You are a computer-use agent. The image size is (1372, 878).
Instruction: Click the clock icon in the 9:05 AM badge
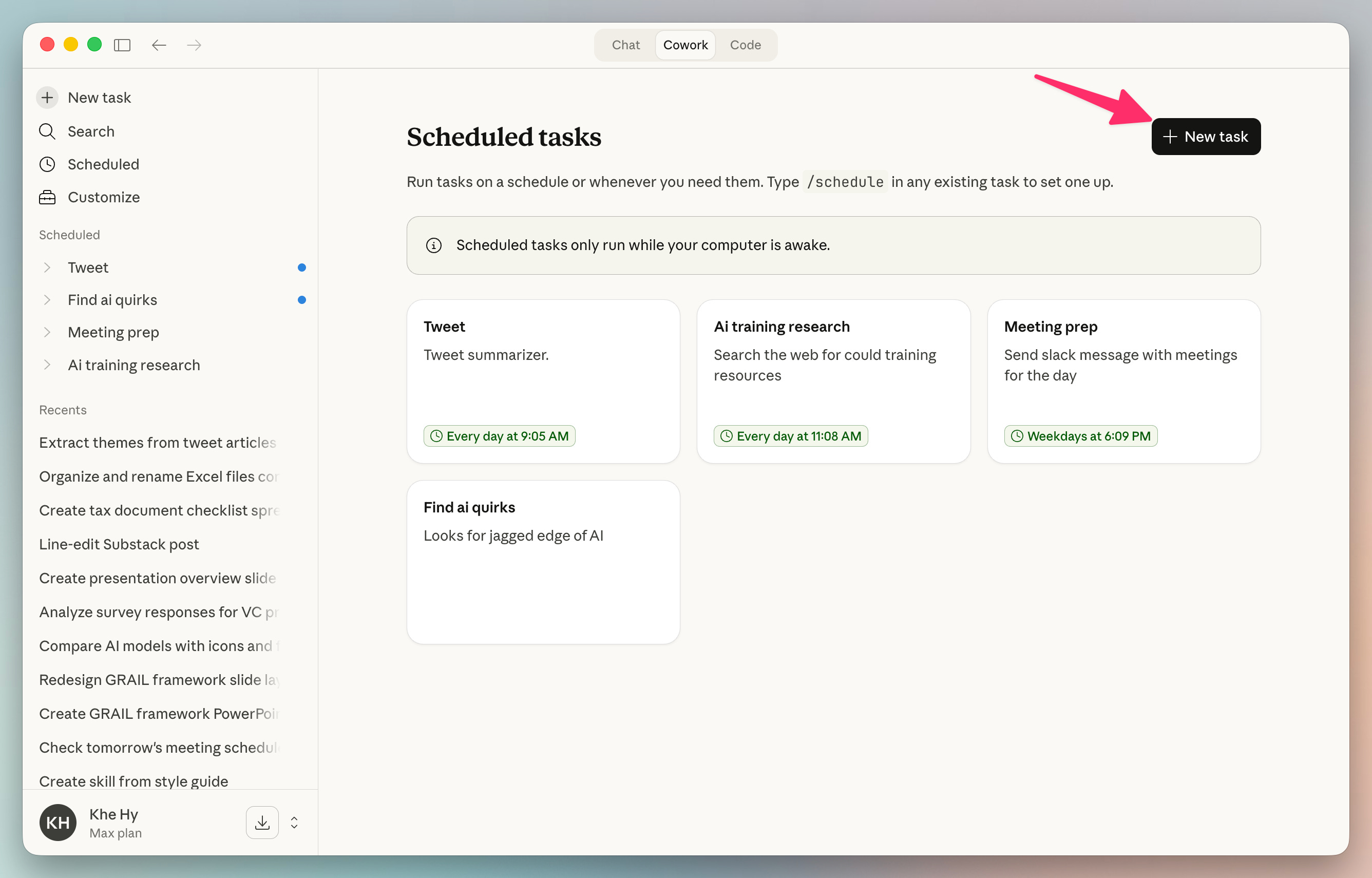[436, 436]
